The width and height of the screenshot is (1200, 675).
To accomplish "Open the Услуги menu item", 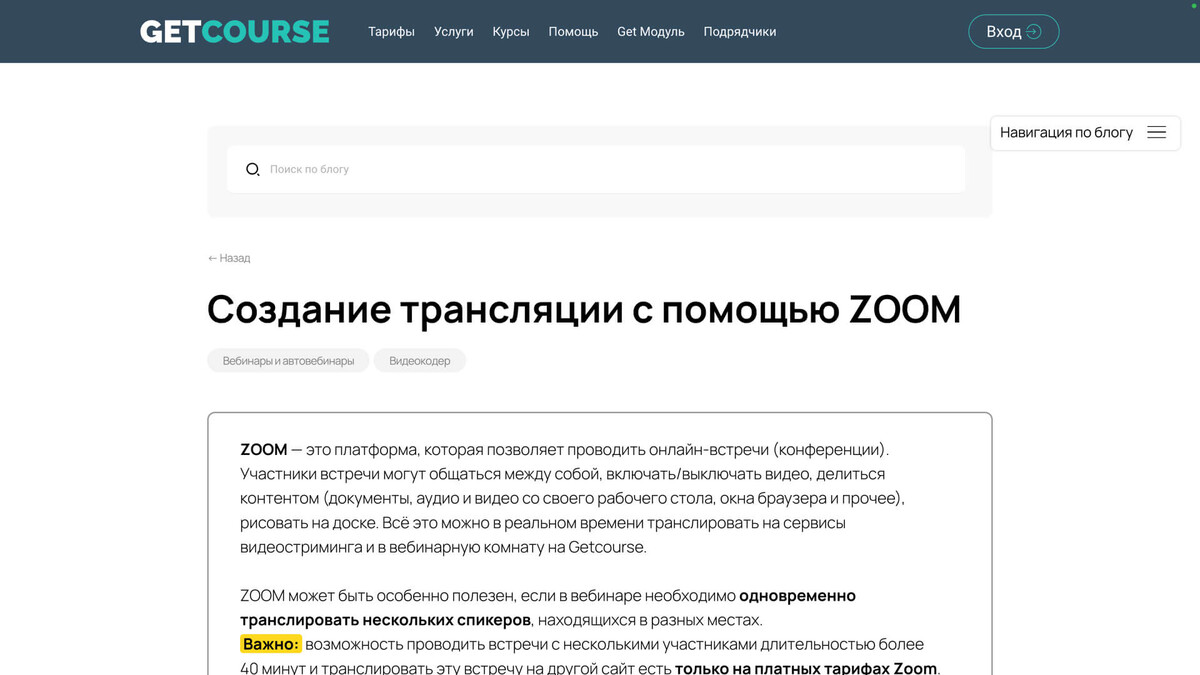I will pyautogui.click(x=454, y=32).
